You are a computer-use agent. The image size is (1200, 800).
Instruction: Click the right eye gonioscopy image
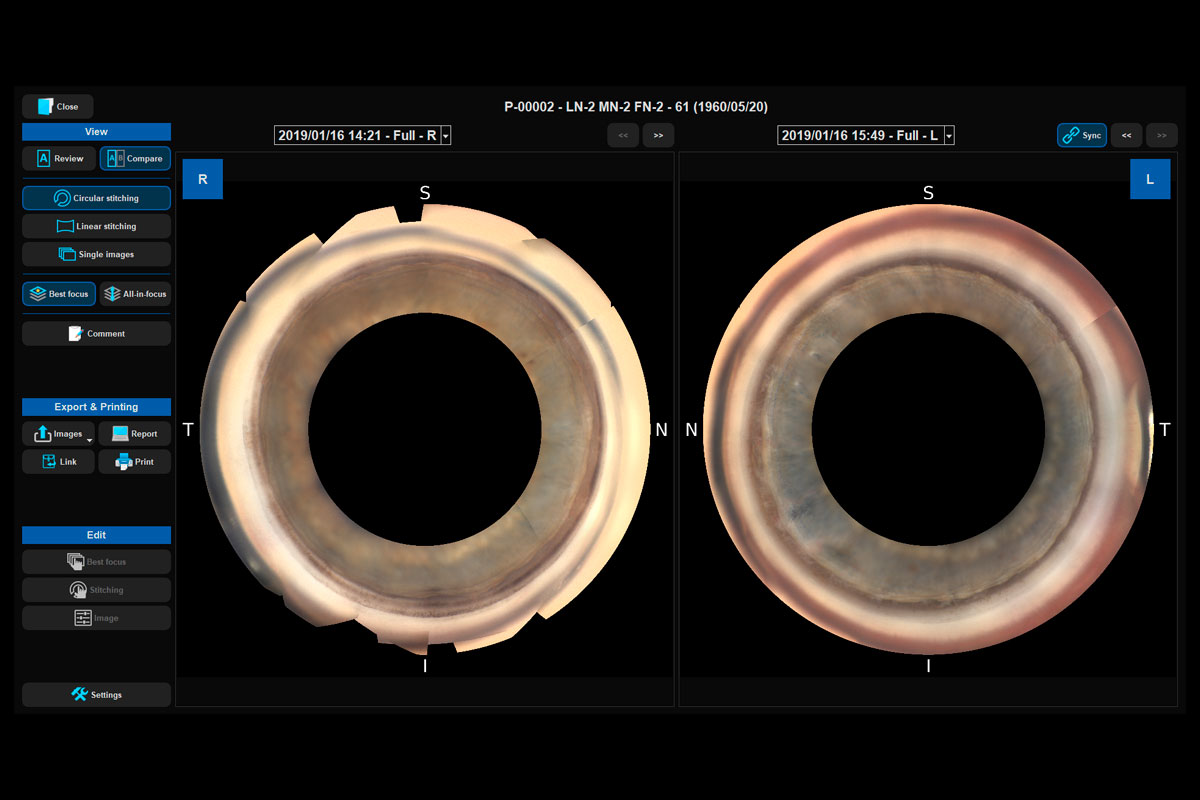[x=425, y=430]
